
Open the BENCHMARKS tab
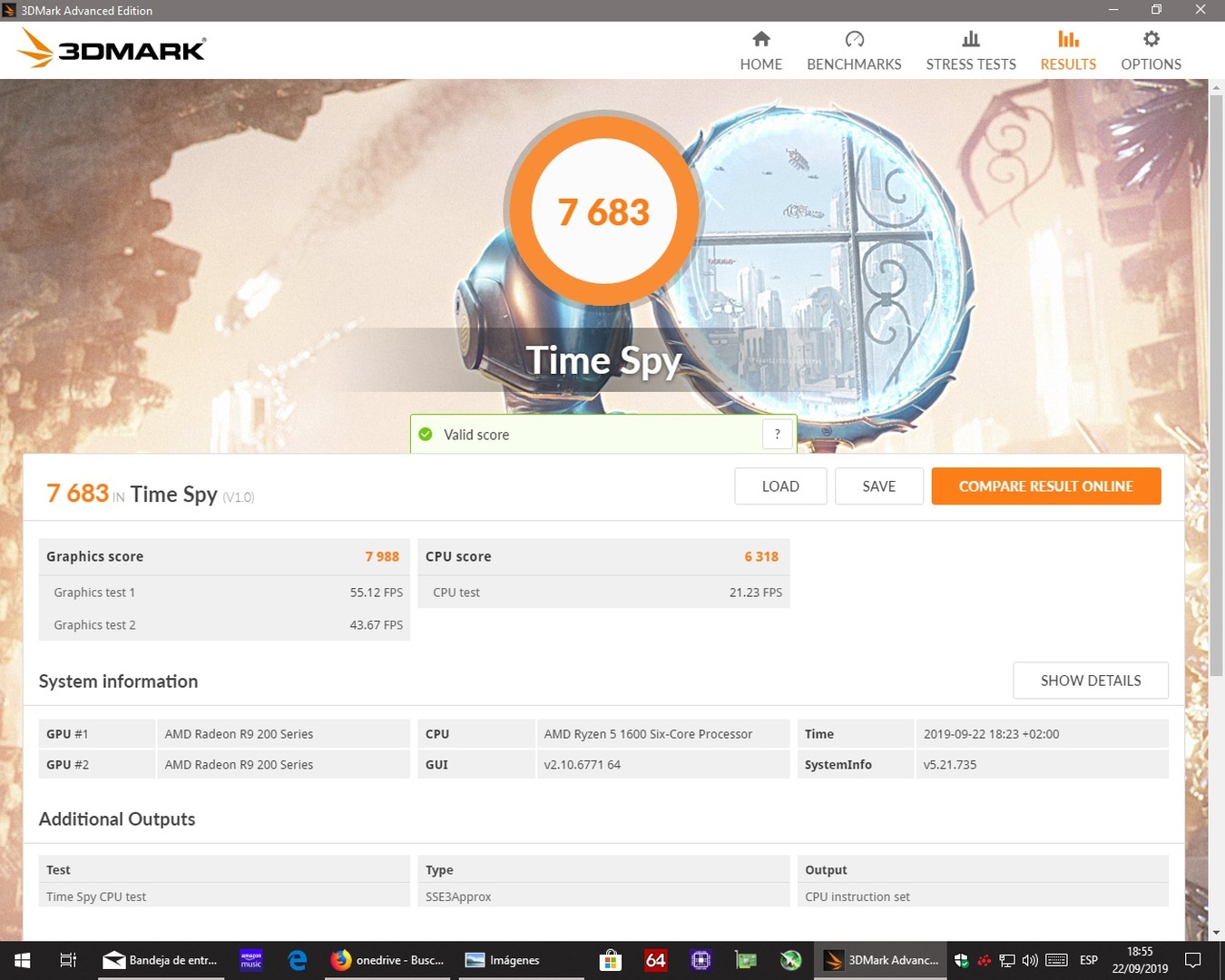[854, 51]
